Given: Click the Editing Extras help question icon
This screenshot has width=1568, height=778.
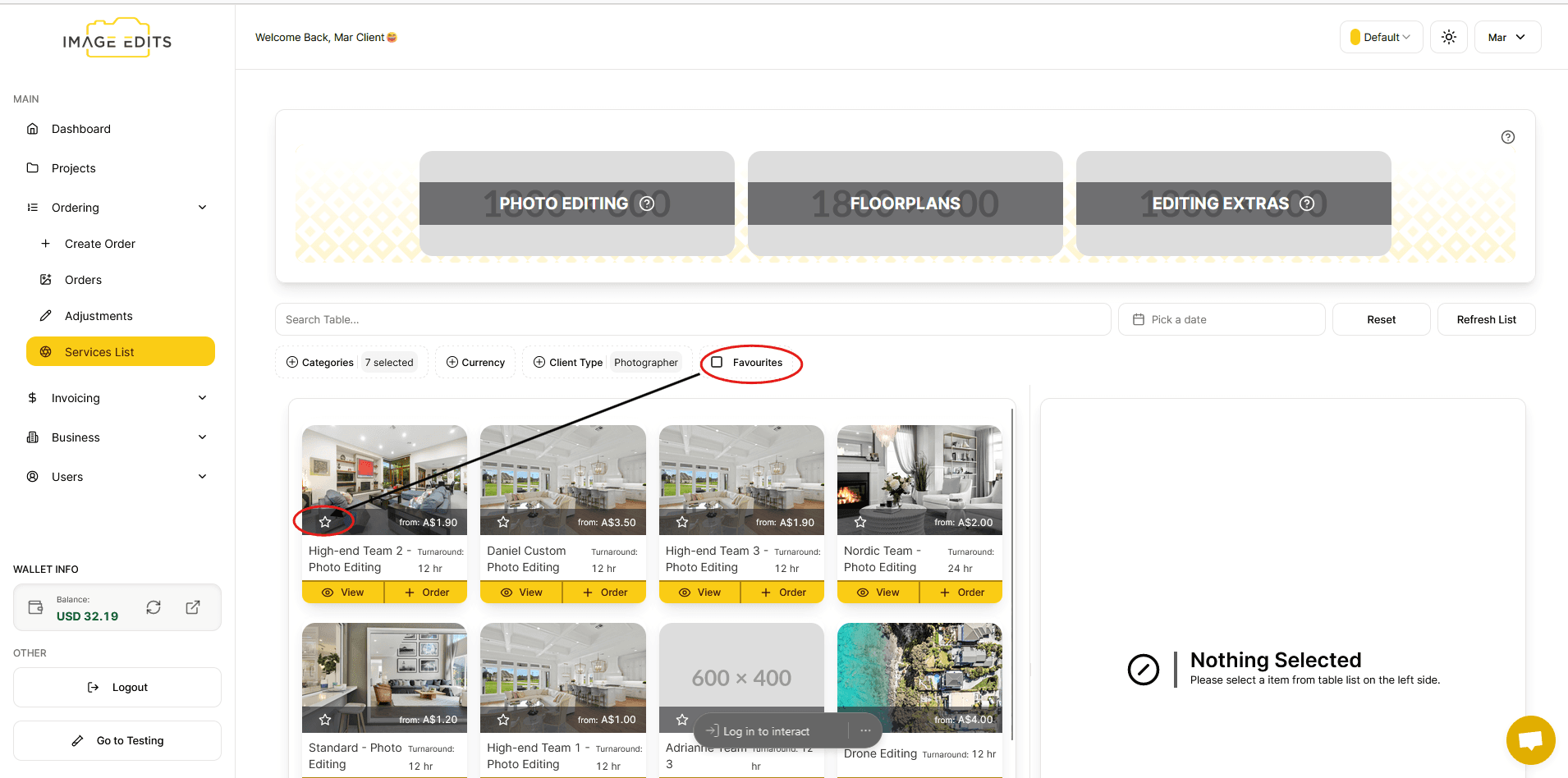Looking at the screenshot, I should (x=1307, y=204).
